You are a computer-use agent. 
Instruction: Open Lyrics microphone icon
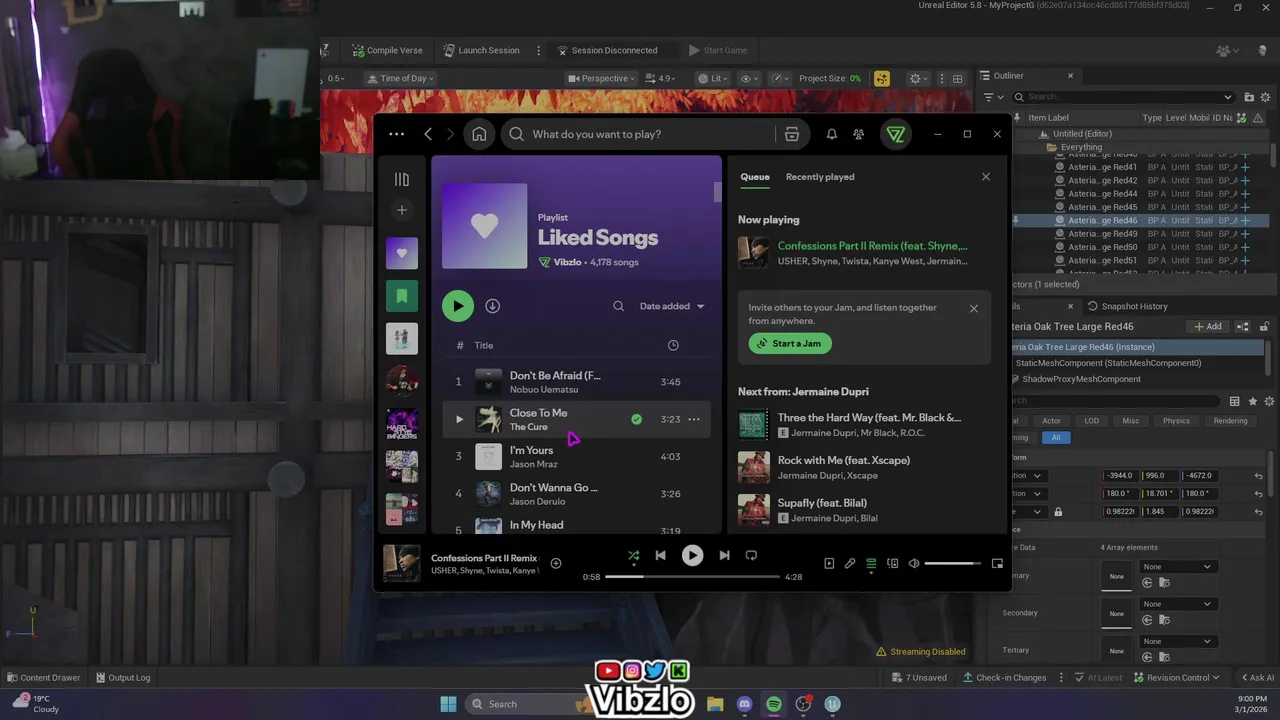pos(850,563)
